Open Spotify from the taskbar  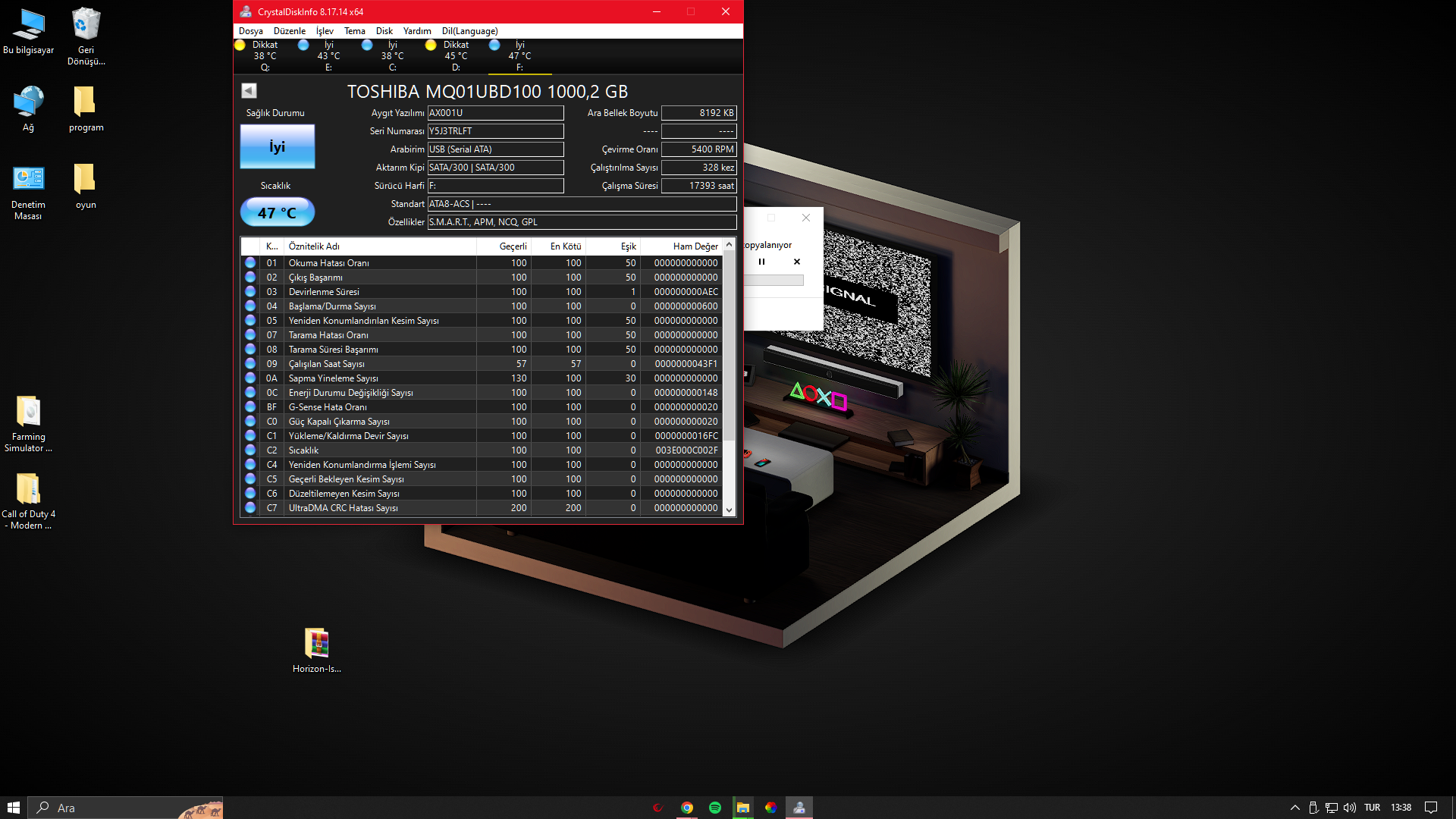coord(714,808)
